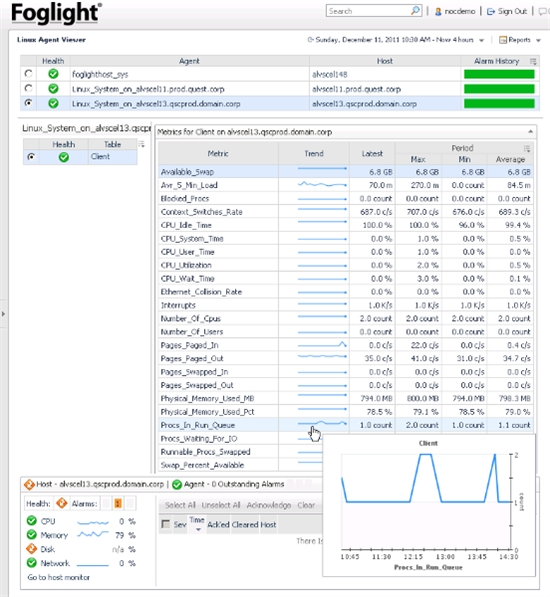Viewport: 550px width, 597px height.
Task: Sort by Average column header
Action: tap(510, 160)
